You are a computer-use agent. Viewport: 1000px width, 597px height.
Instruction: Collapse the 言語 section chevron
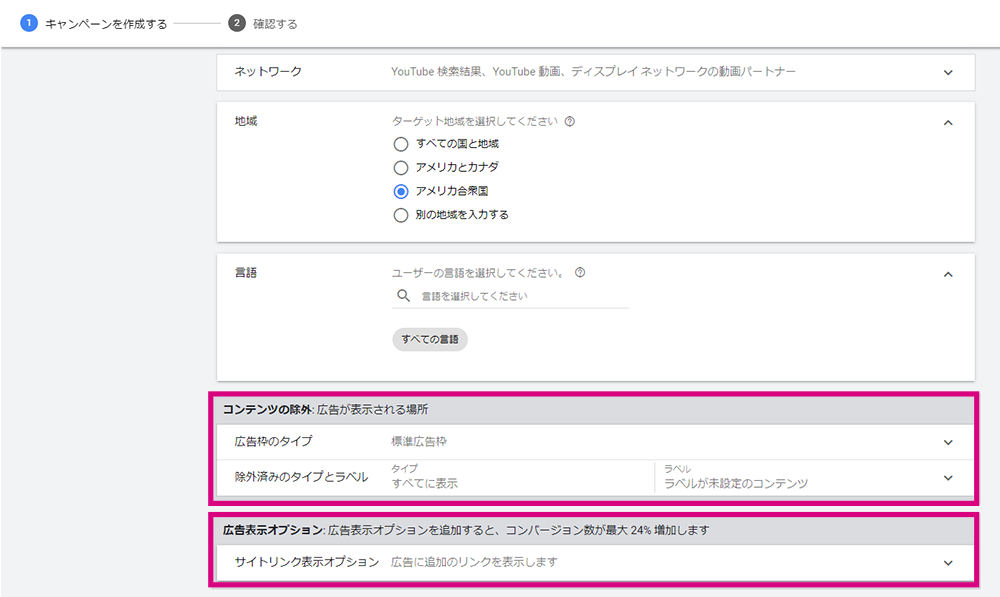point(948,274)
